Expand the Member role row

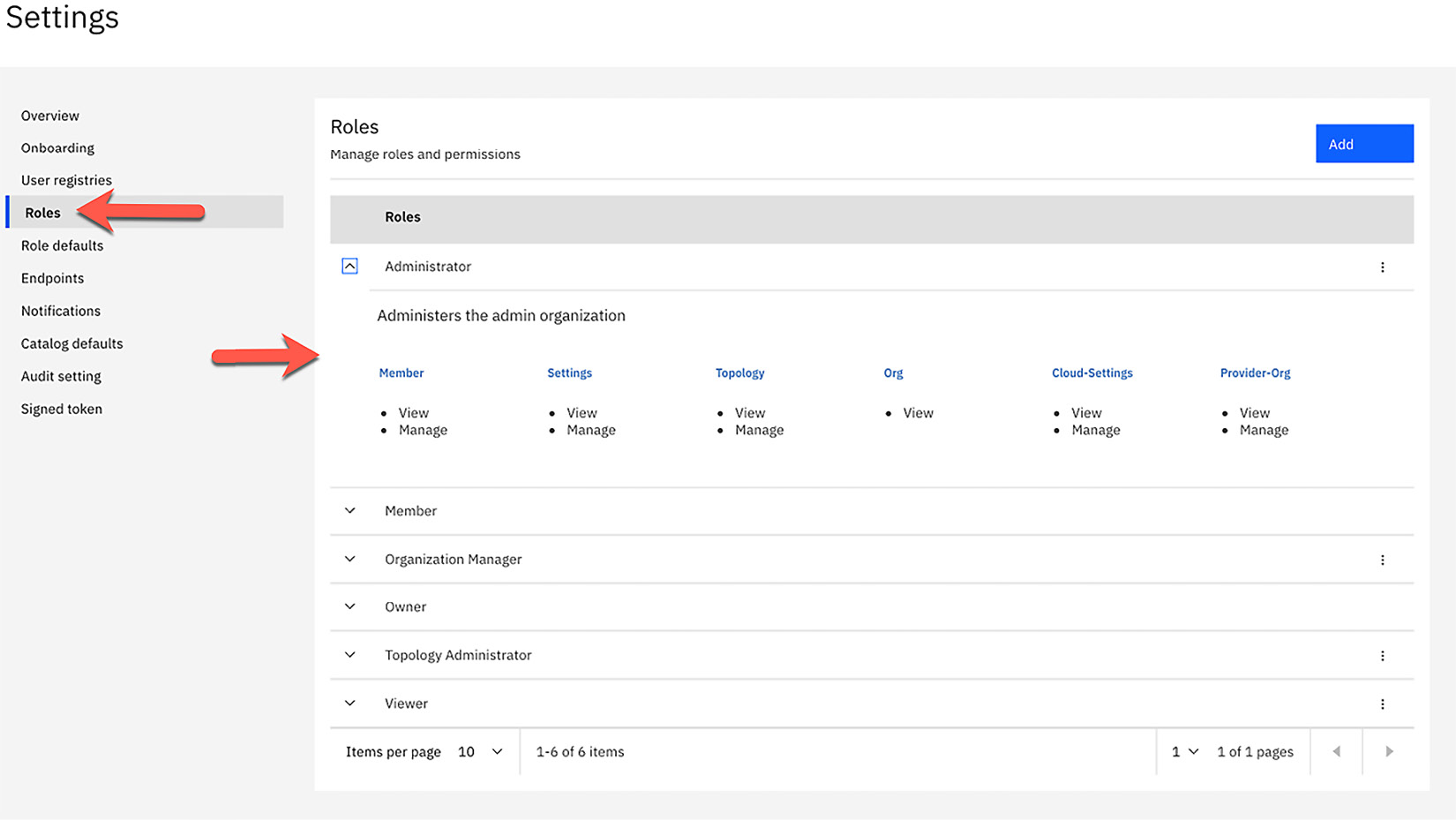pos(349,510)
